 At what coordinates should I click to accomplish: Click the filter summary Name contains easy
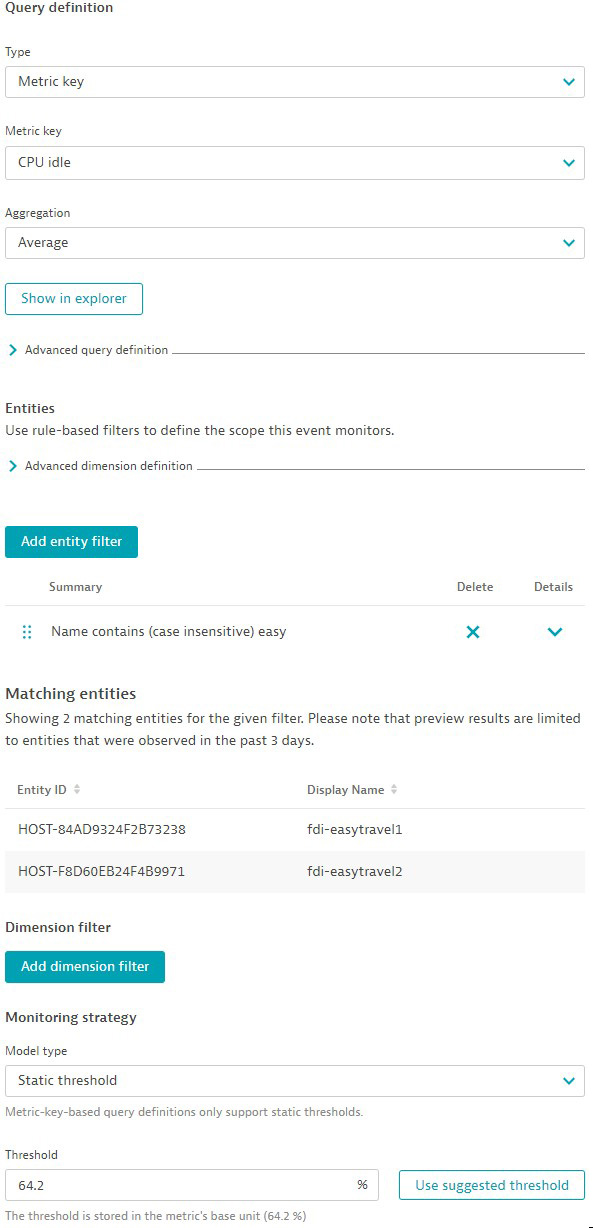167,631
